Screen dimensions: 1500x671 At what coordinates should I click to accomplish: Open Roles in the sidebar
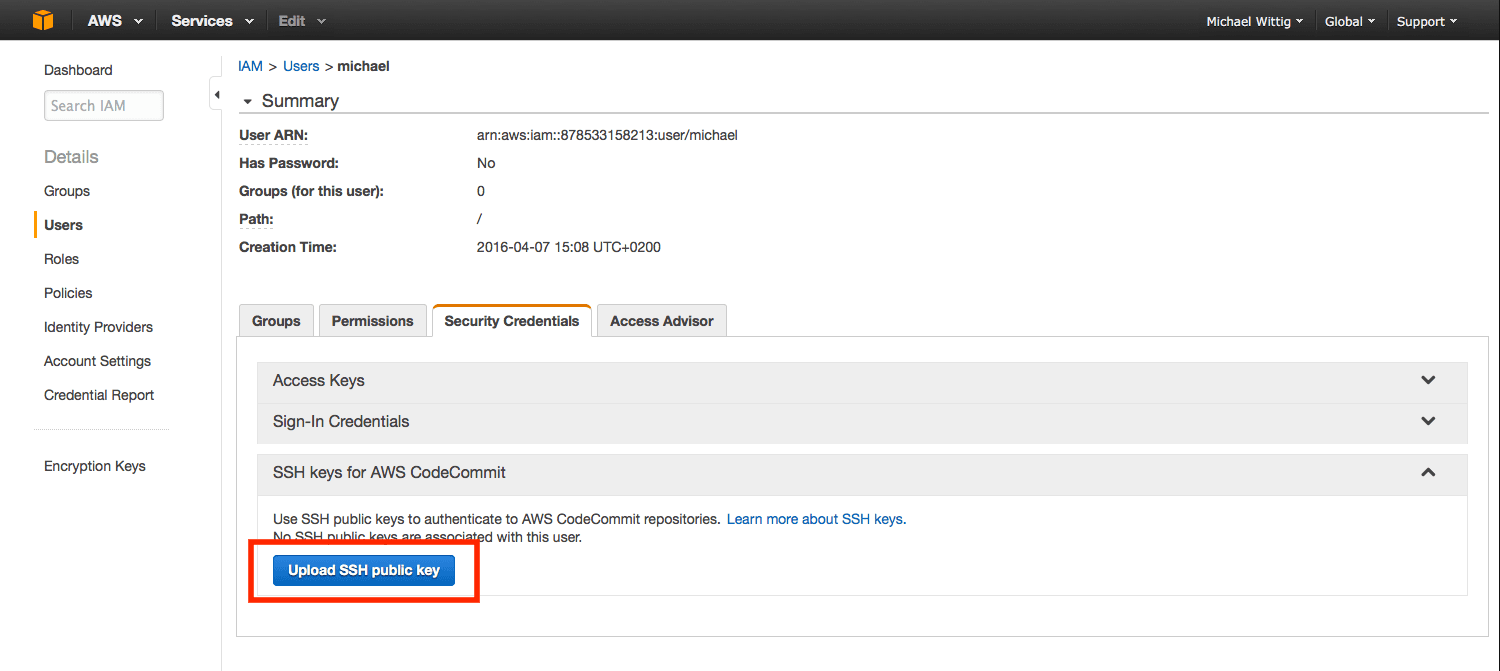(x=61, y=259)
